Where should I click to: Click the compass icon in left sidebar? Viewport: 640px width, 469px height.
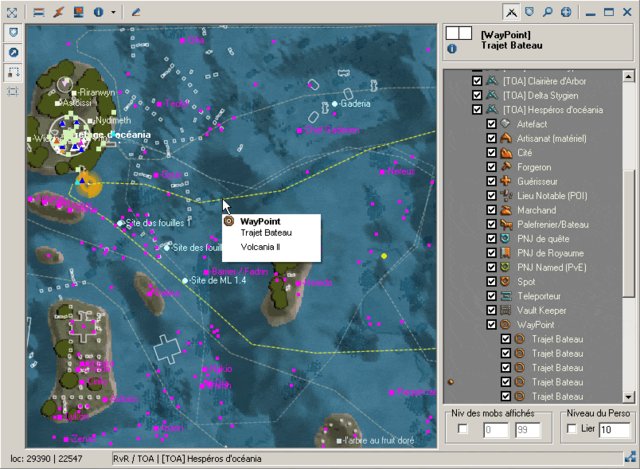pos(14,51)
